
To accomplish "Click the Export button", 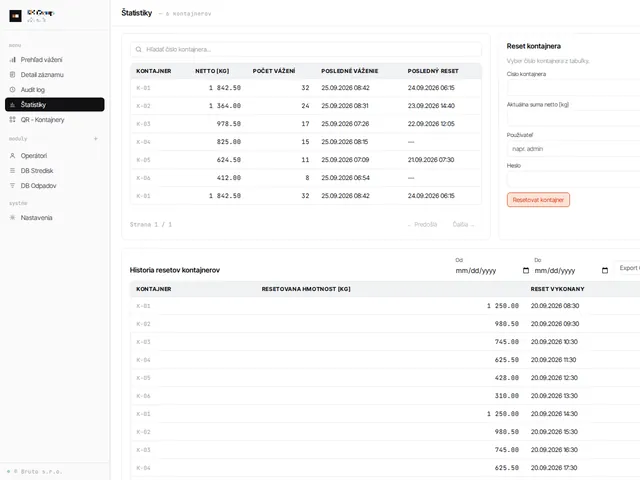I will click(x=628, y=268).
